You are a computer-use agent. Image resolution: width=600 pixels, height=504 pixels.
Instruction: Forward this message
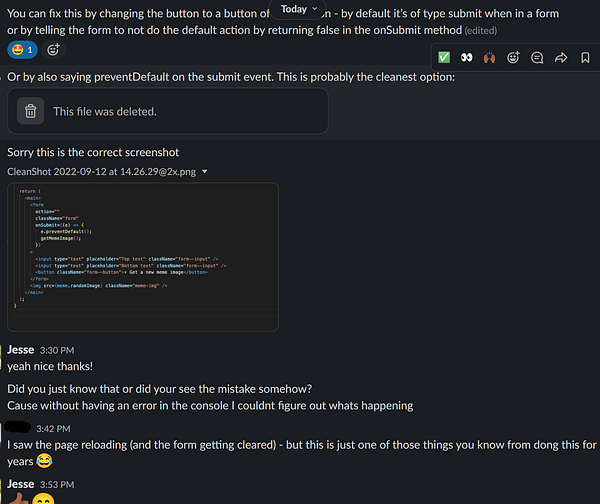[x=561, y=58]
